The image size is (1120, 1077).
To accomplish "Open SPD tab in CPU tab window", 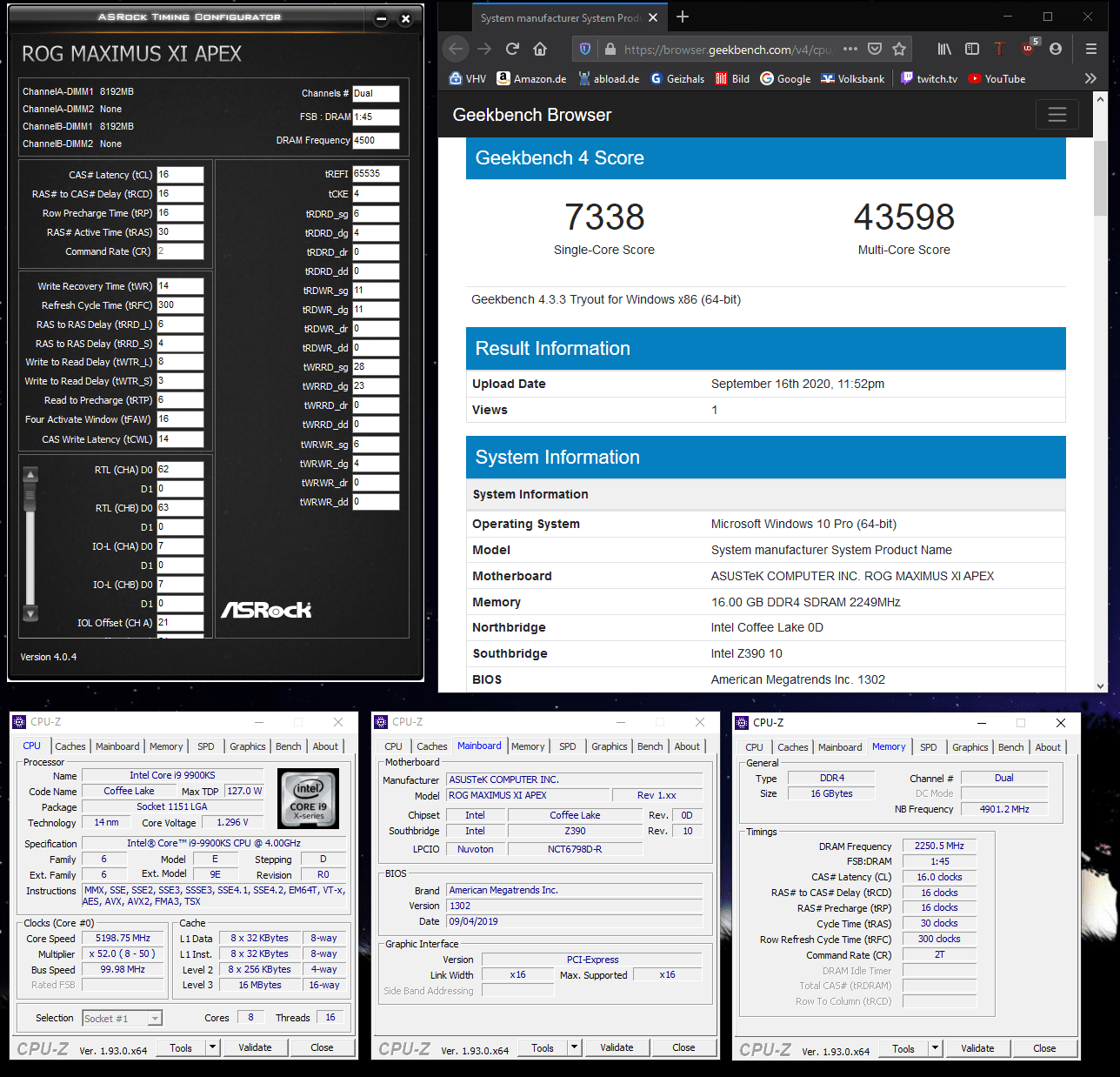I will tap(206, 746).
